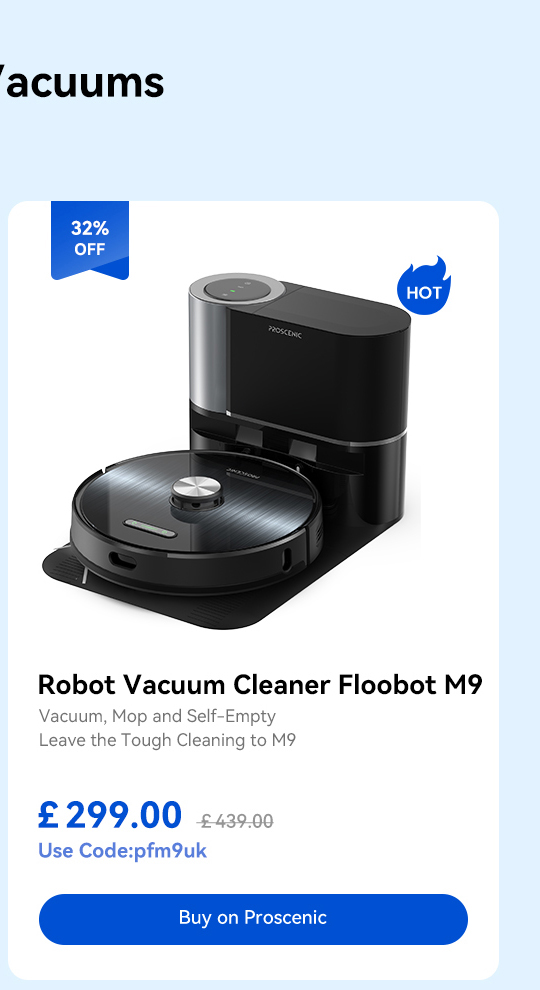Click the Buy on Proscenic button

pyautogui.click(x=253, y=919)
